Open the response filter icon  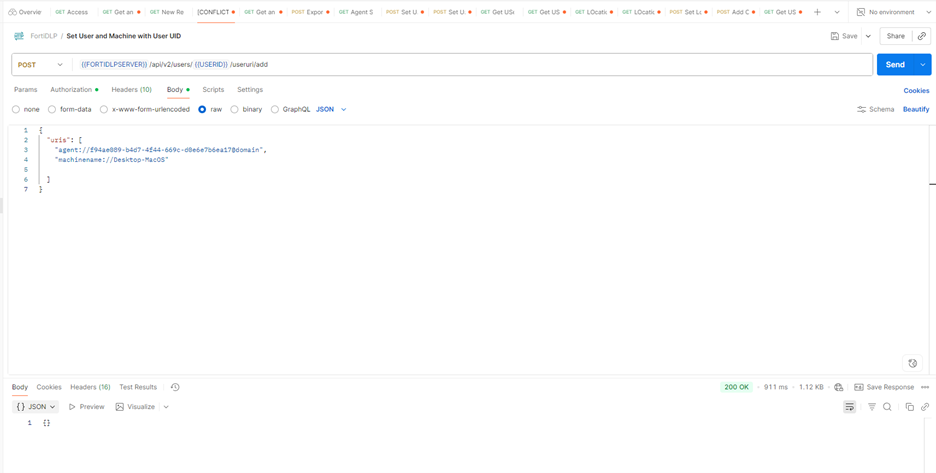(872, 407)
